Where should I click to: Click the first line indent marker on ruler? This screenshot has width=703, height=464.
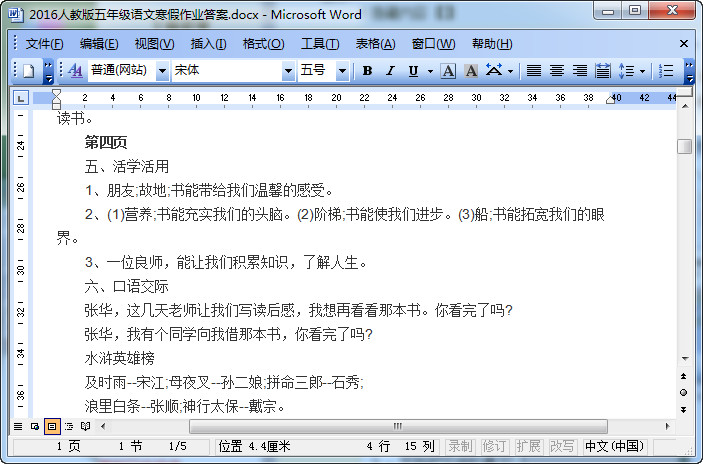[x=56, y=93]
